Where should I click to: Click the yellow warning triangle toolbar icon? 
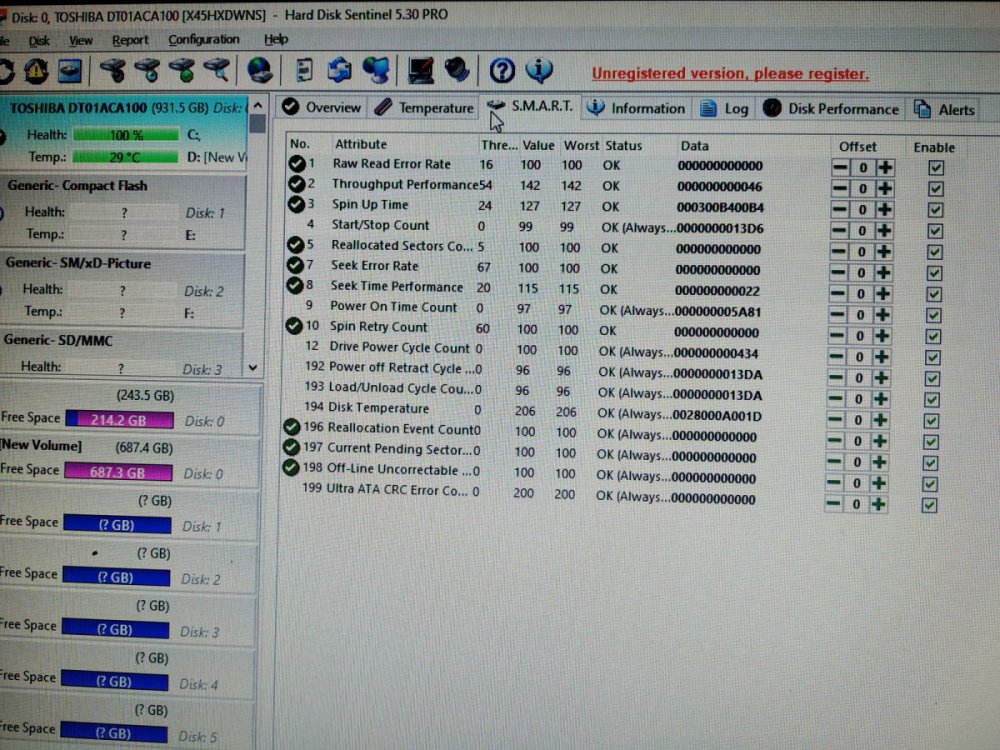(x=36, y=71)
